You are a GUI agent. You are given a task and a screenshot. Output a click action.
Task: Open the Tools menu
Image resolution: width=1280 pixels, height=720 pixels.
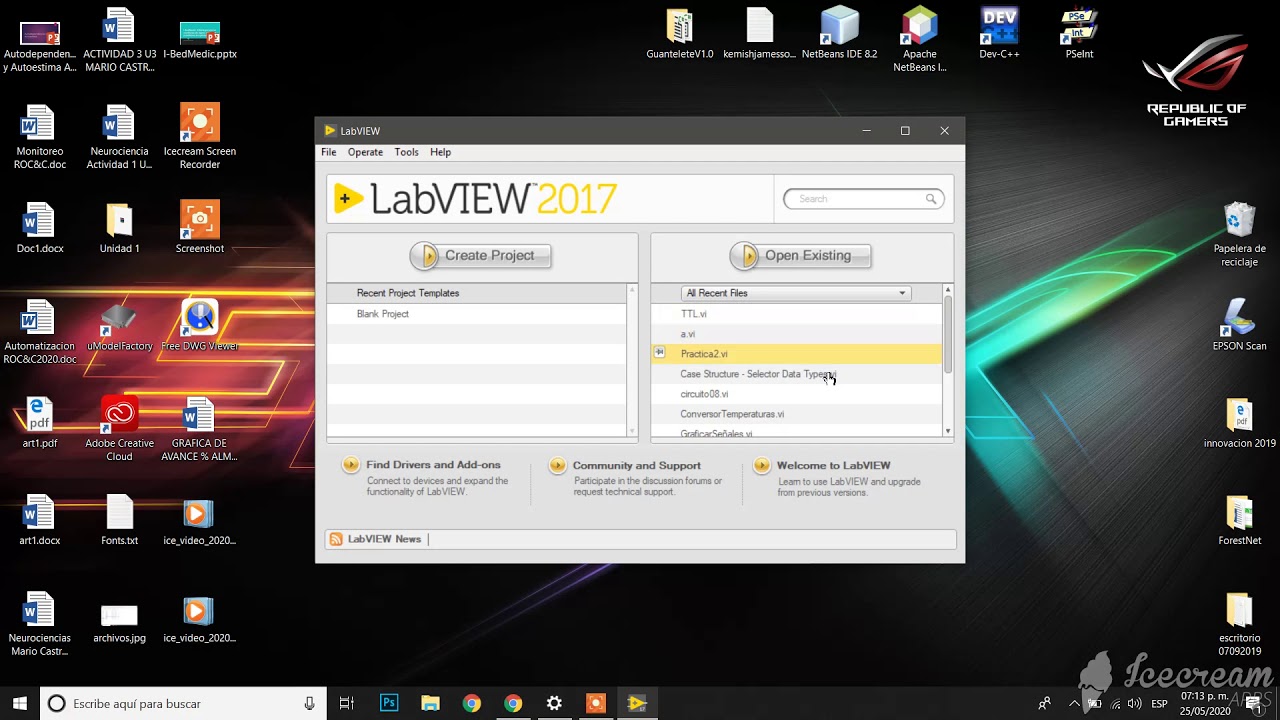(406, 152)
